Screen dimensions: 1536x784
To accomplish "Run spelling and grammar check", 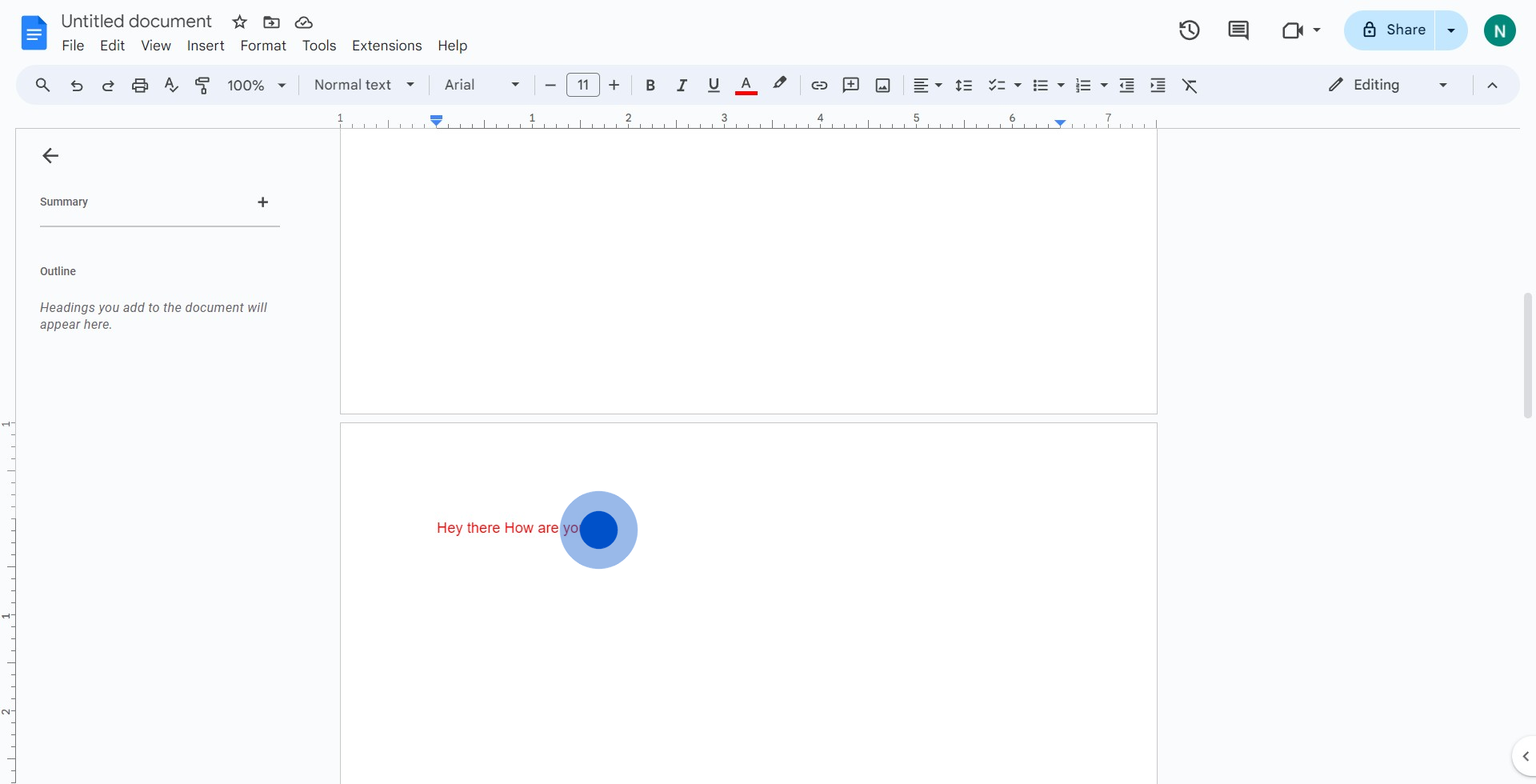I will (171, 86).
